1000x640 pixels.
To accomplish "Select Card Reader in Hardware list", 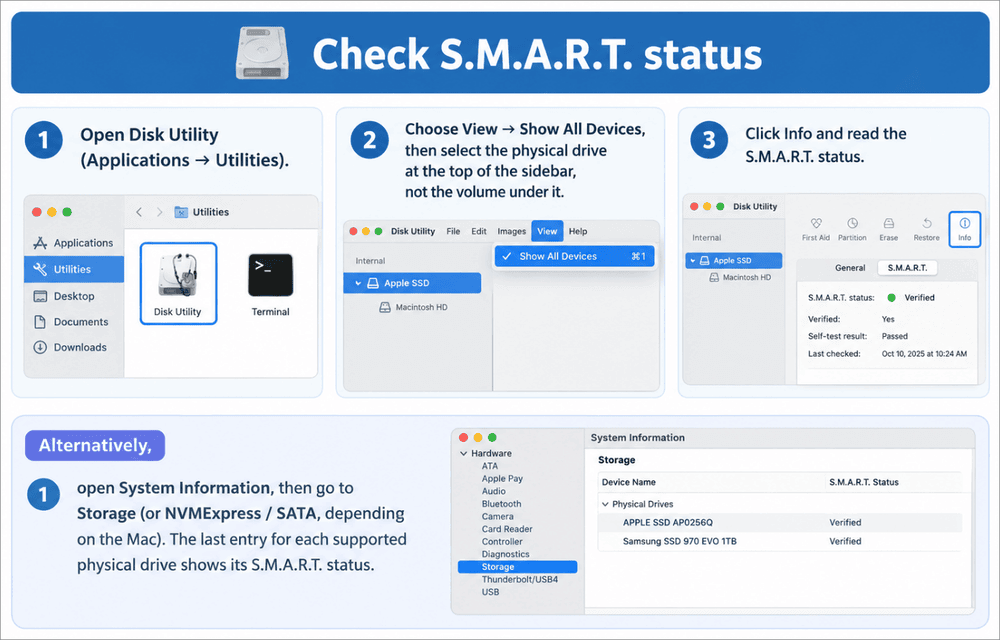I will (x=507, y=529).
